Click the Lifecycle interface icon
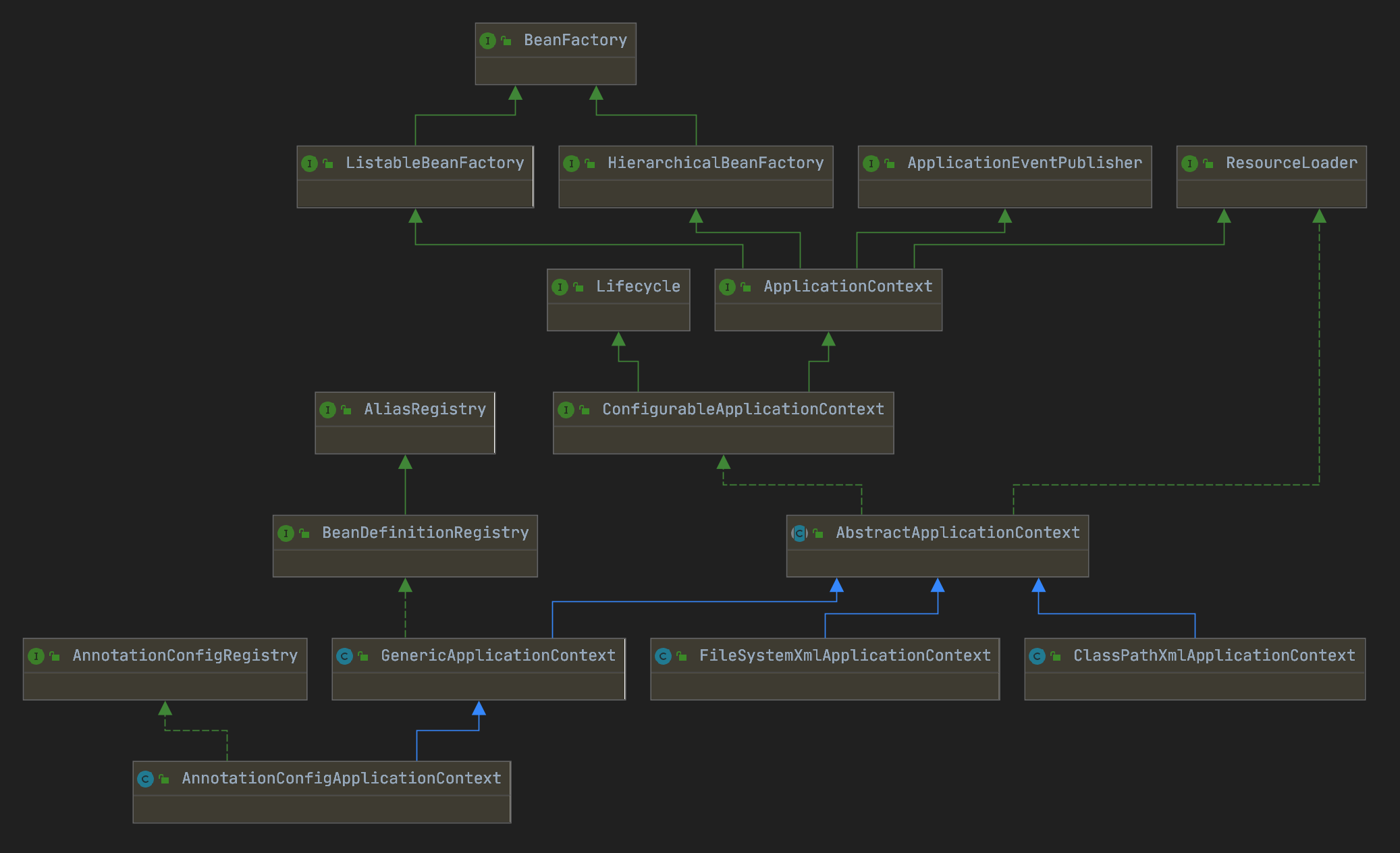The width and height of the screenshot is (1400, 853). point(560,287)
